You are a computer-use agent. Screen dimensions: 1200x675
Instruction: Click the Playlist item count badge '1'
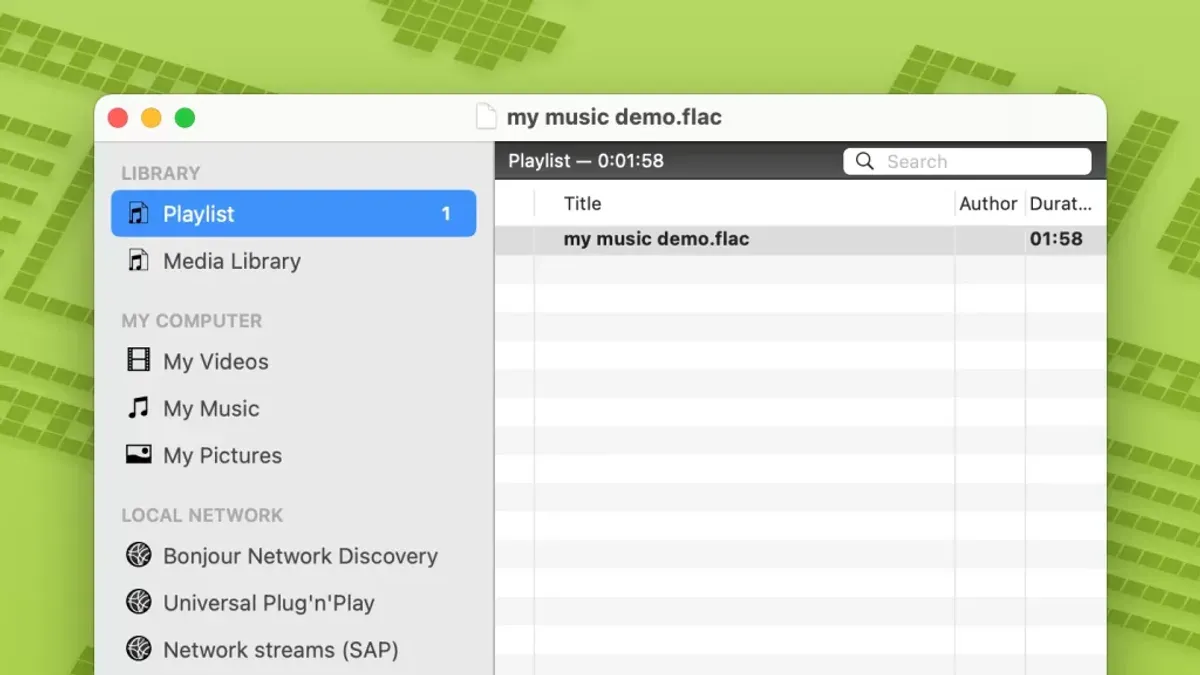coord(446,213)
